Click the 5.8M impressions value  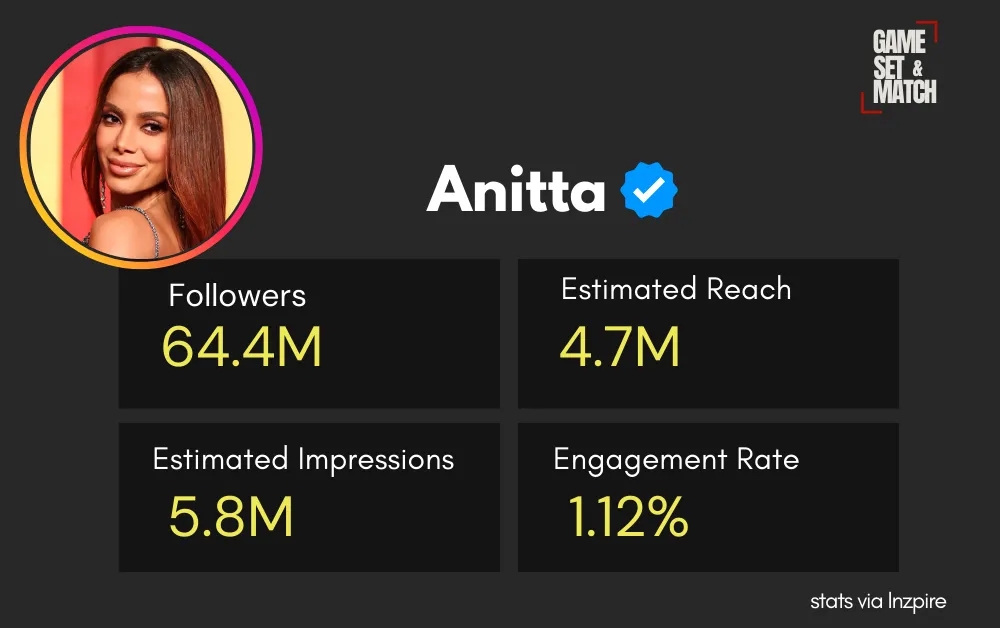(x=231, y=517)
